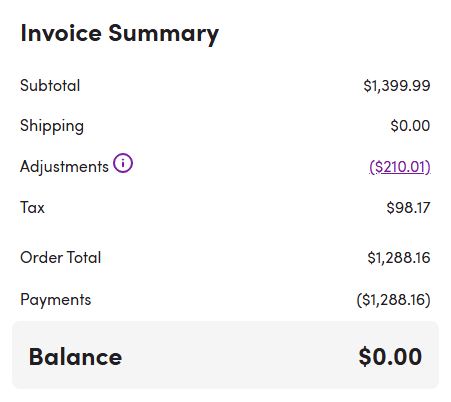Click the Invoice Summary heading

coord(120,34)
